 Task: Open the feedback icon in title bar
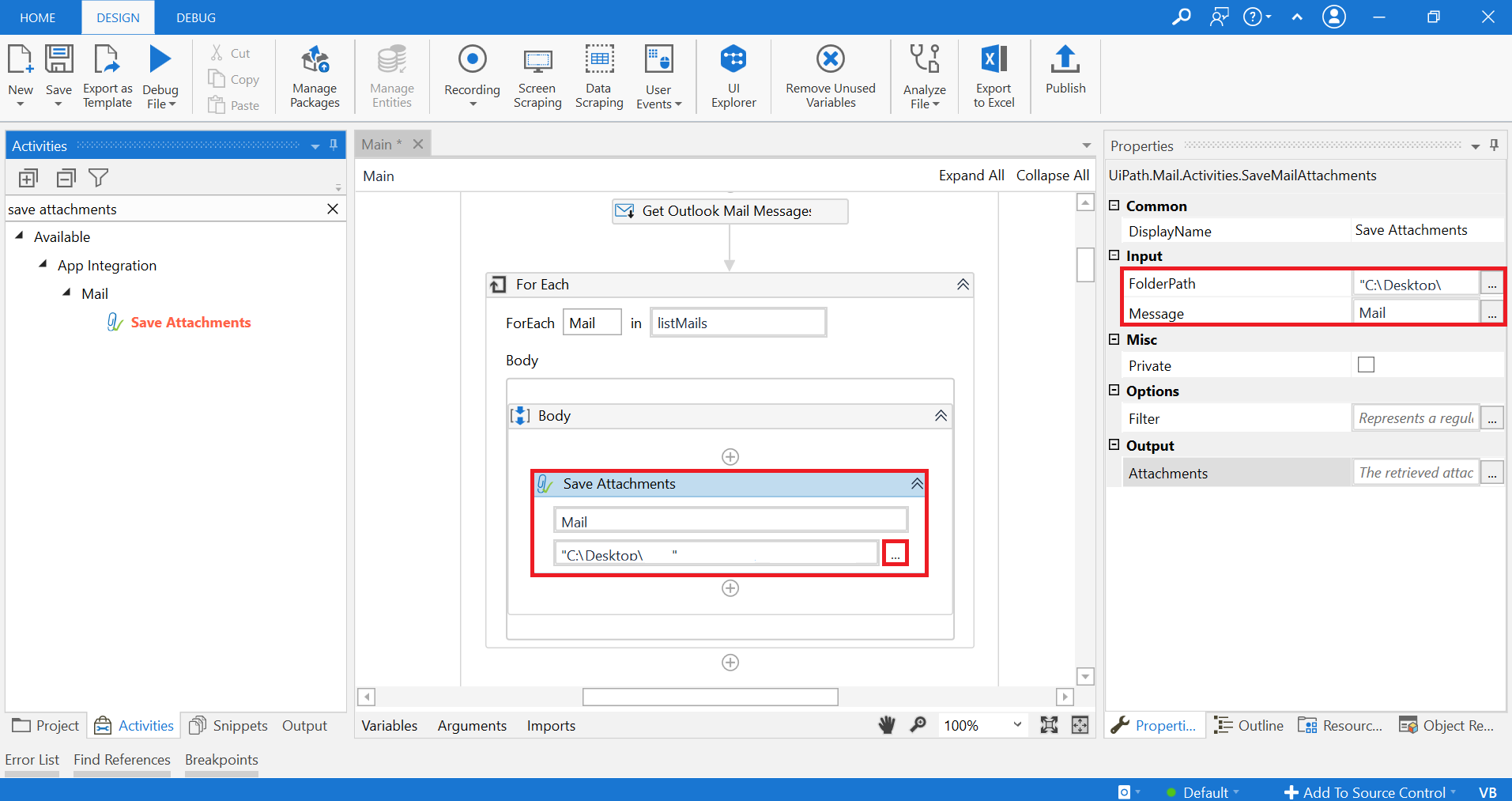coord(1220,17)
